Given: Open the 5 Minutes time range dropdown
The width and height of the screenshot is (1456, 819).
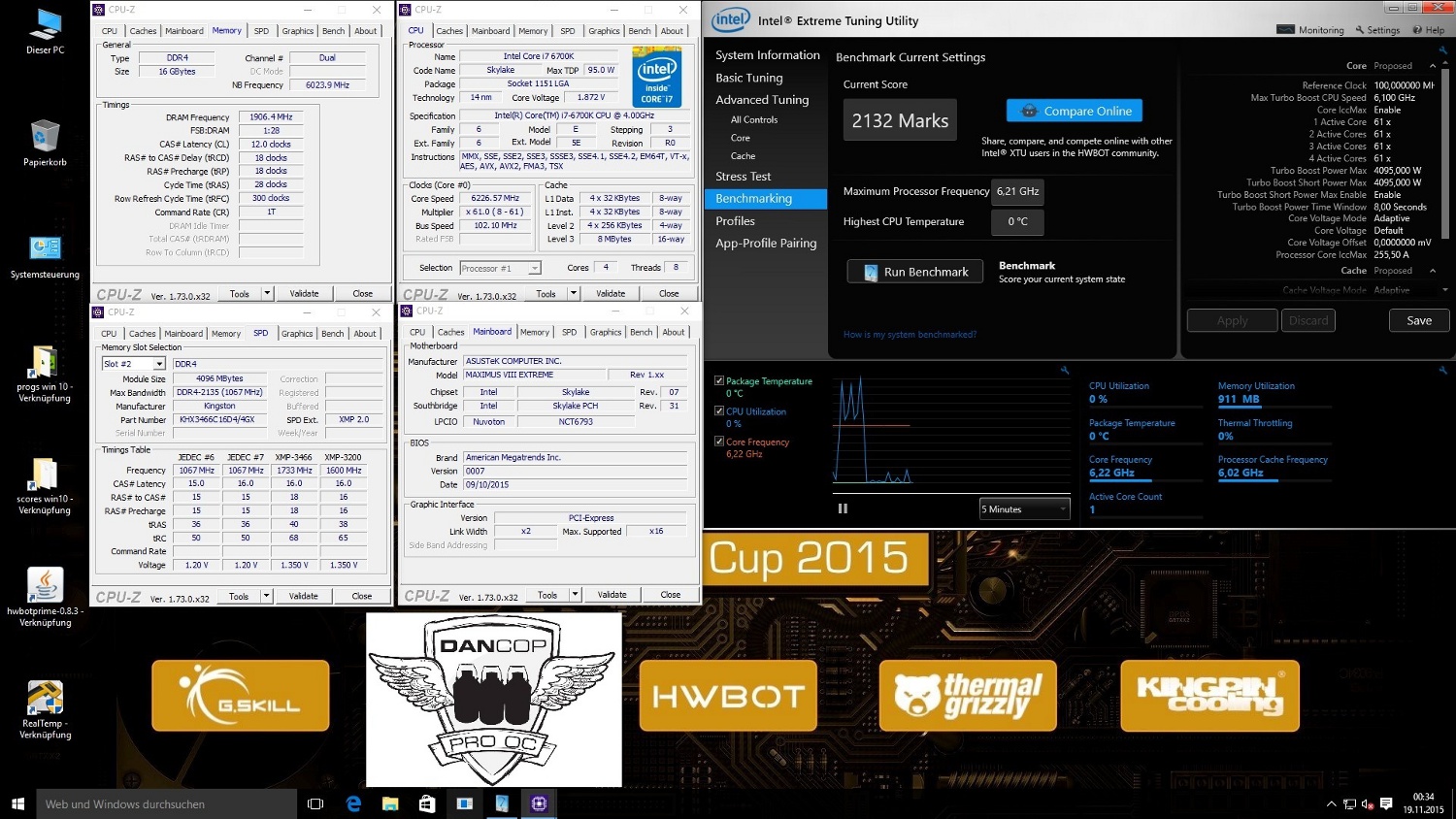Looking at the screenshot, I should [1024, 508].
